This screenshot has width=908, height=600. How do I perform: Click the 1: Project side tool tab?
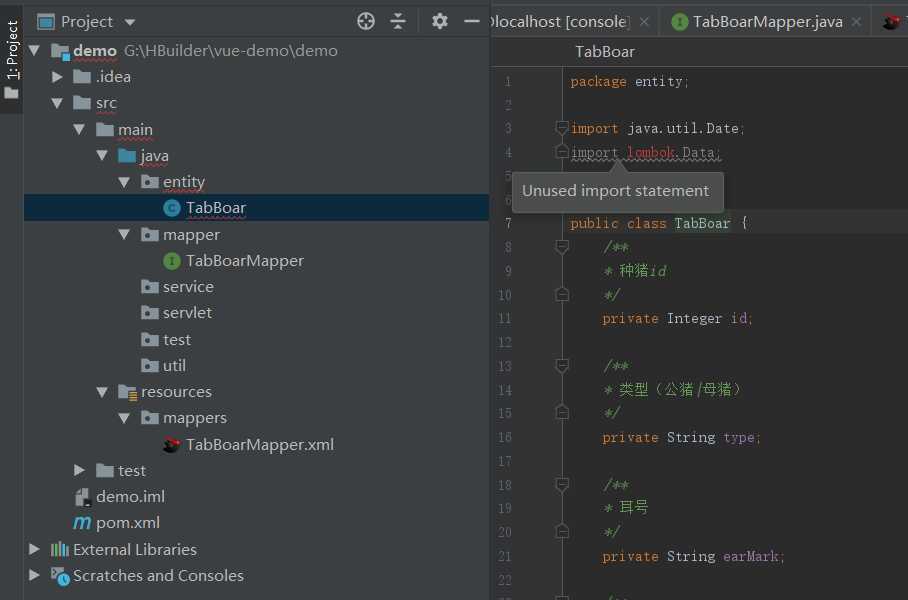12,58
